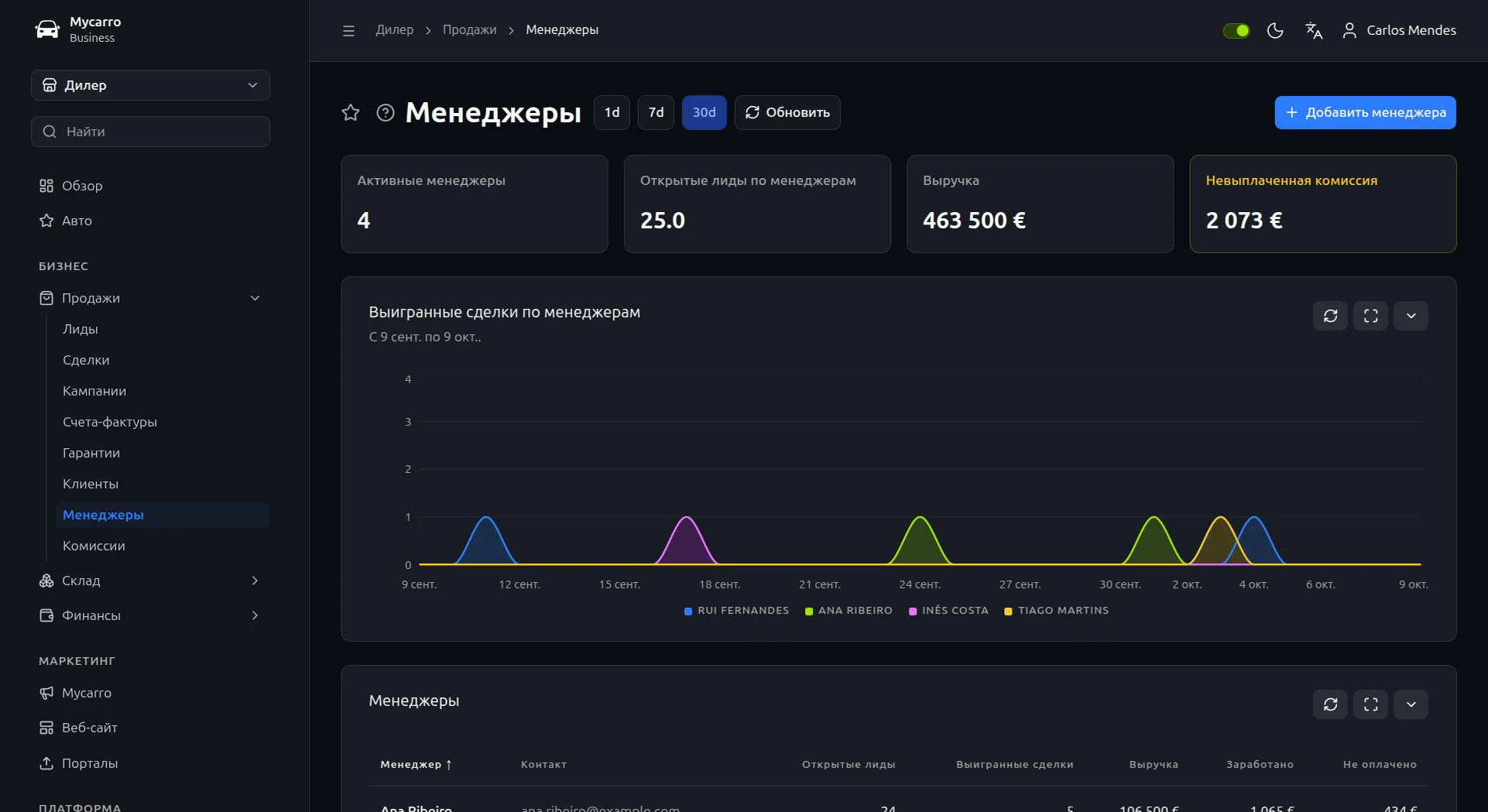Open the Дилер workspace dropdown

[x=150, y=85]
